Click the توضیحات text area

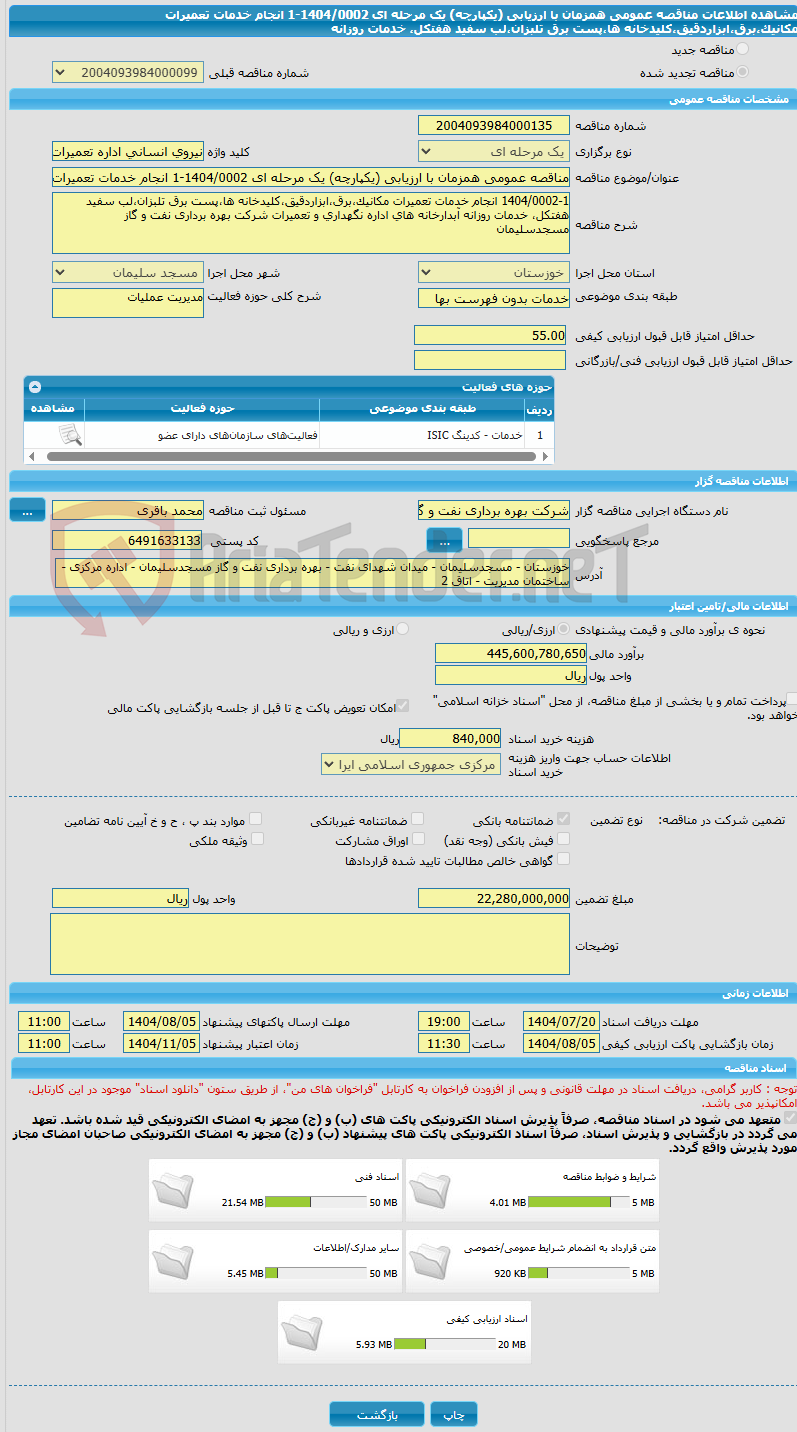click(311, 944)
